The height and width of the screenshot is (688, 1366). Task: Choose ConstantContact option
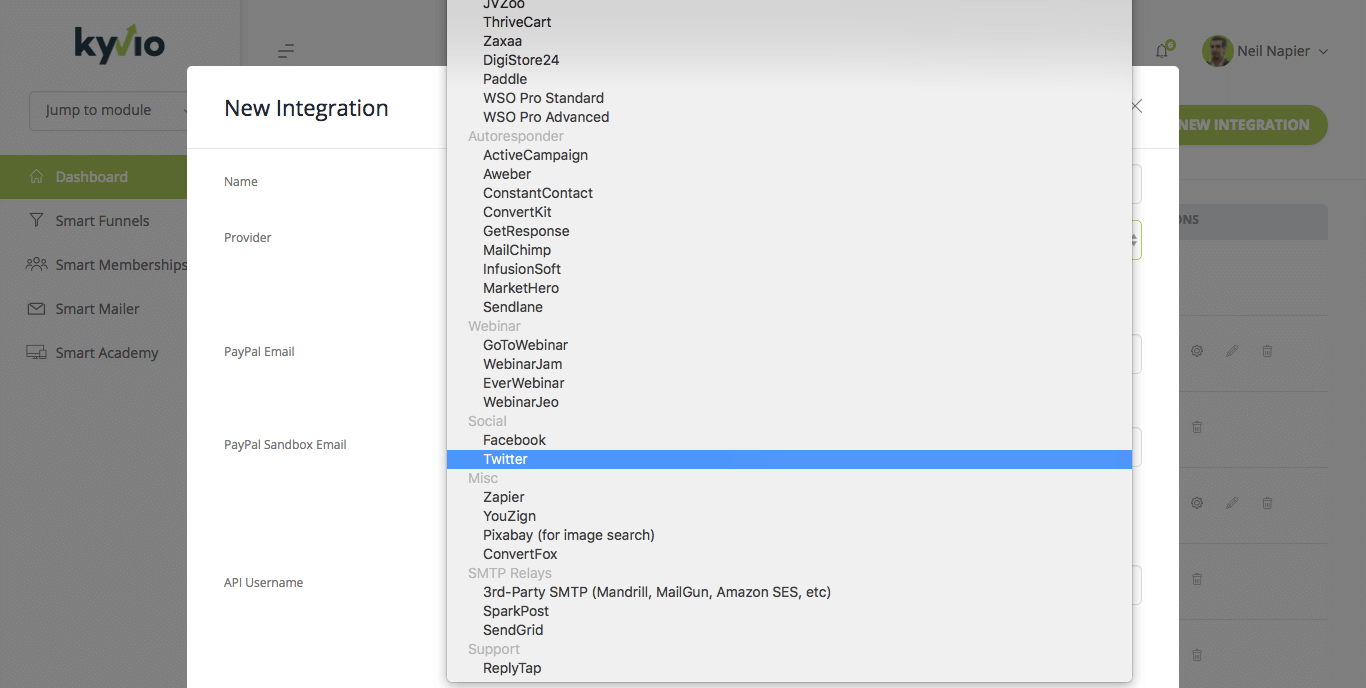789,193
